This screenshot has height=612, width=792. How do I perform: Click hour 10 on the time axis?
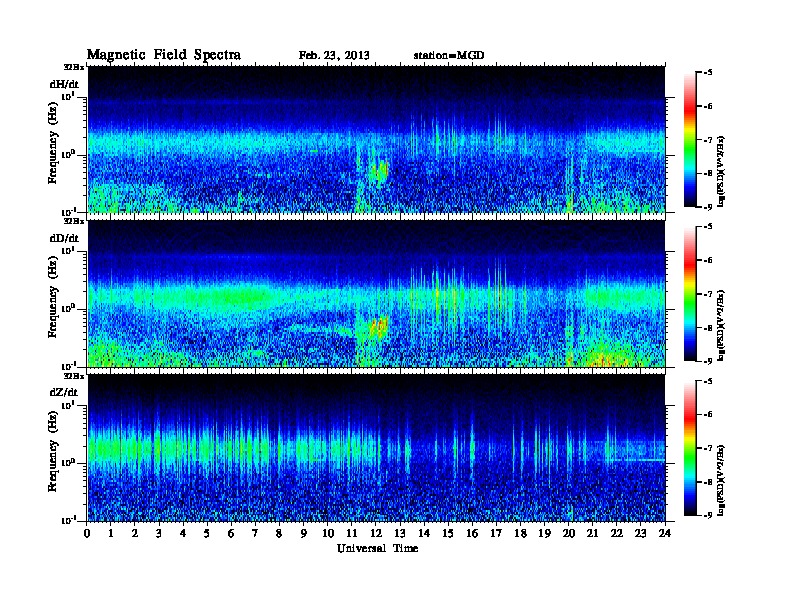[328, 533]
